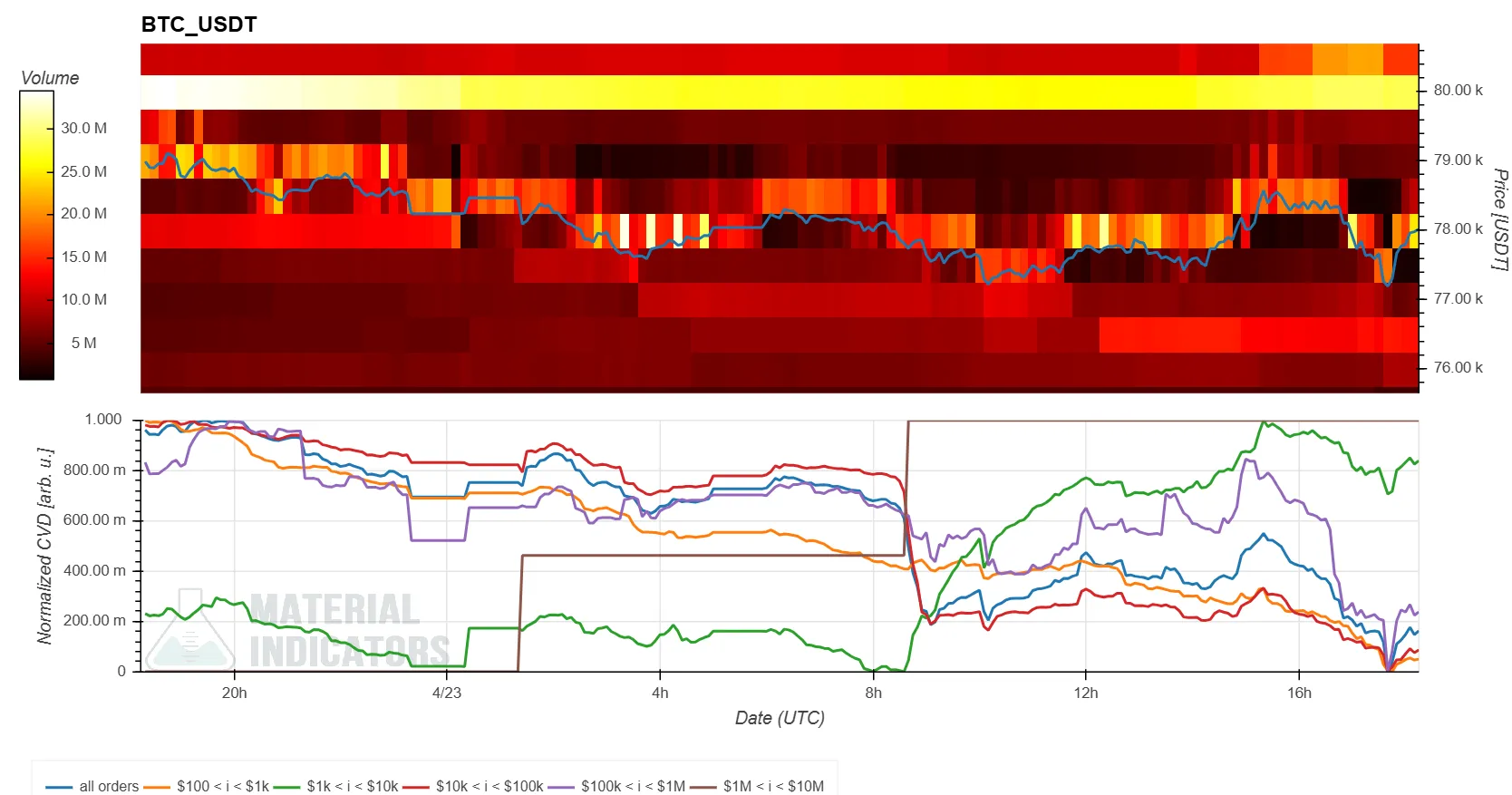Click the 1.000 tick on the CVD axis

102,419
